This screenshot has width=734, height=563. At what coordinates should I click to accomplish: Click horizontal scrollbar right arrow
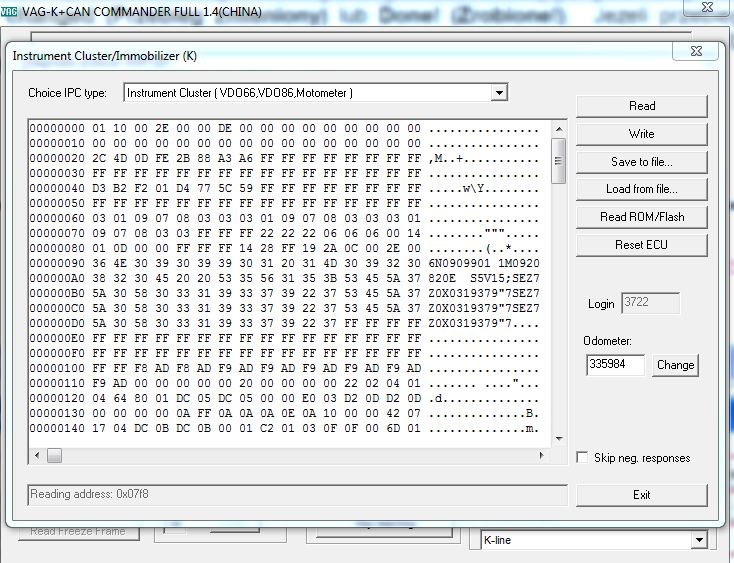pyautogui.click(x=543, y=456)
